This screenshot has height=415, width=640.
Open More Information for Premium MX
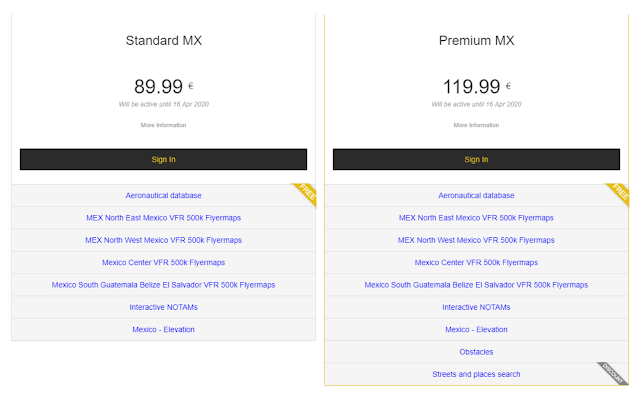(x=476, y=125)
